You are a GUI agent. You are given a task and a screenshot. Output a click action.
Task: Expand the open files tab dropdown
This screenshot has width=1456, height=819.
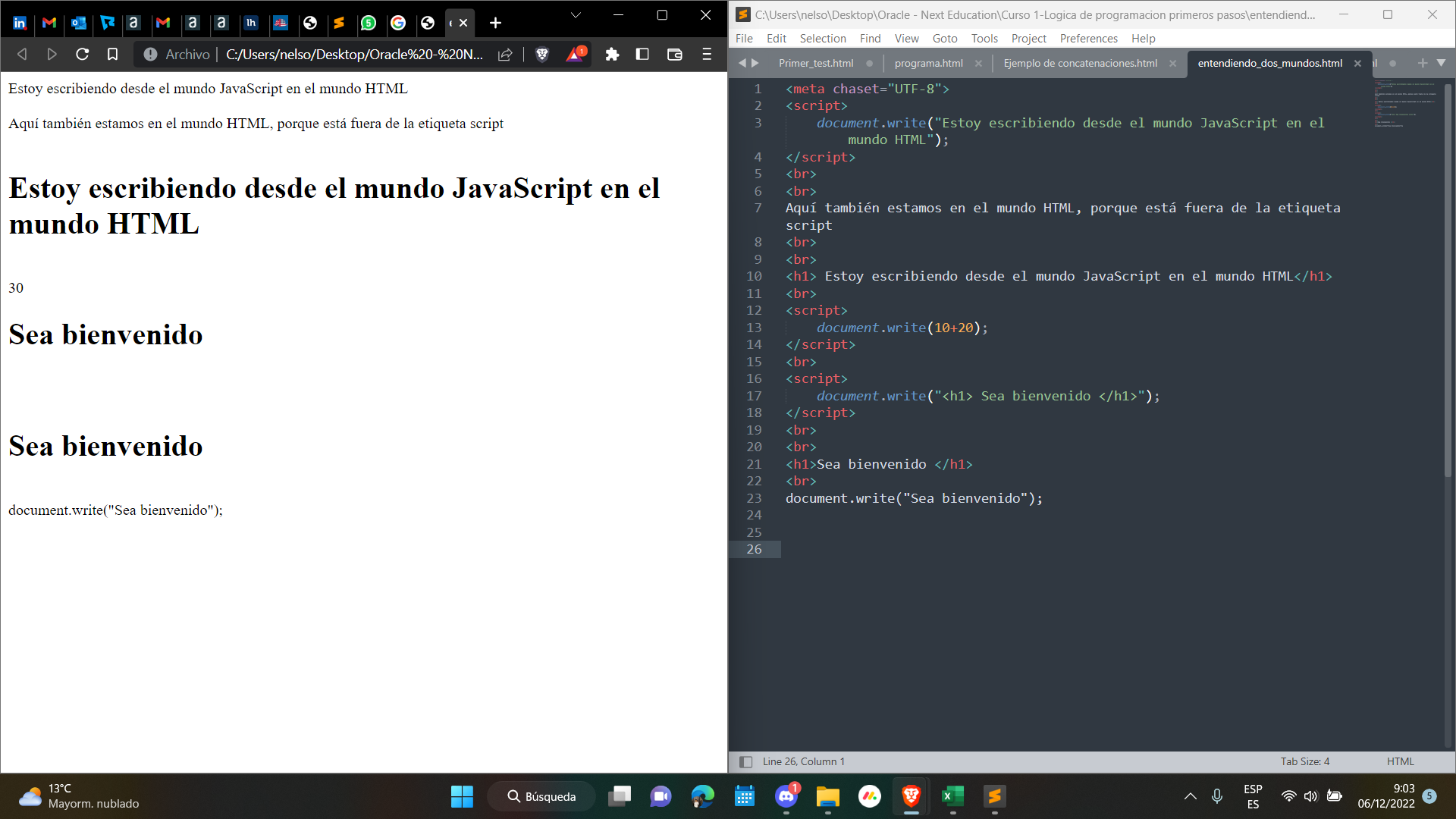pos(1441,63)
